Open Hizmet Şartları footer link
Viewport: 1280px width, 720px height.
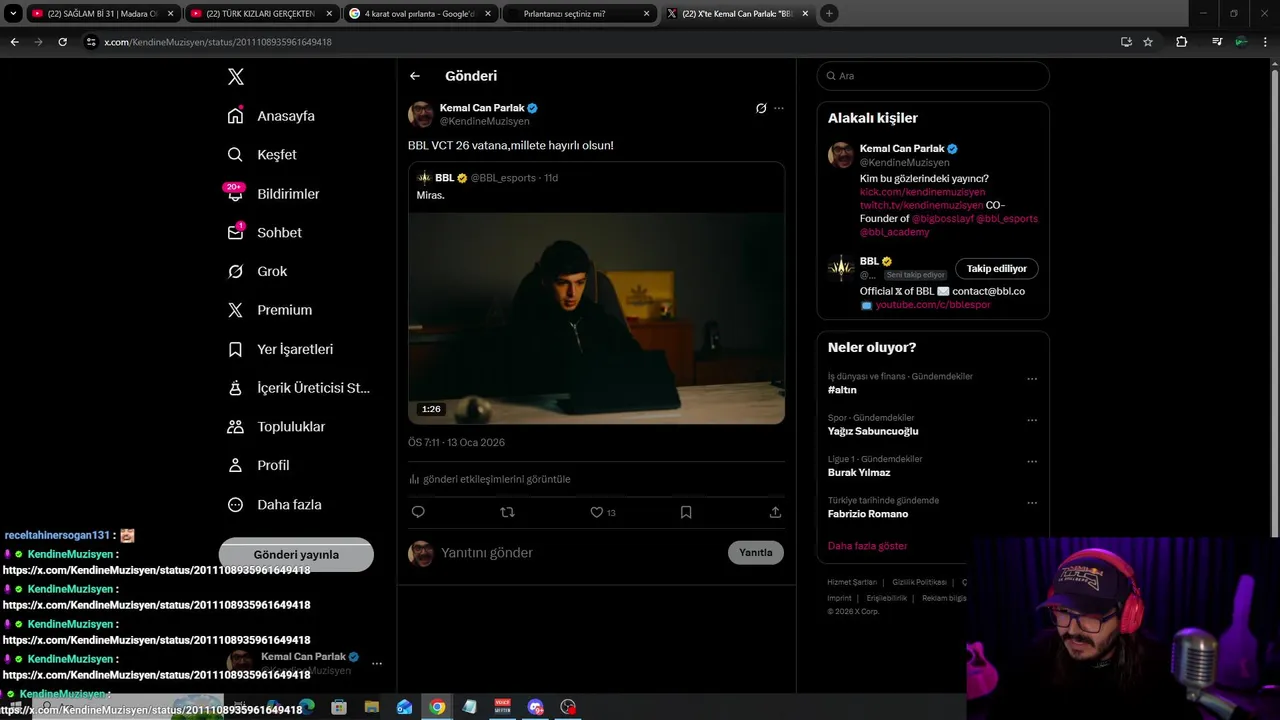[x=852, y=582]
